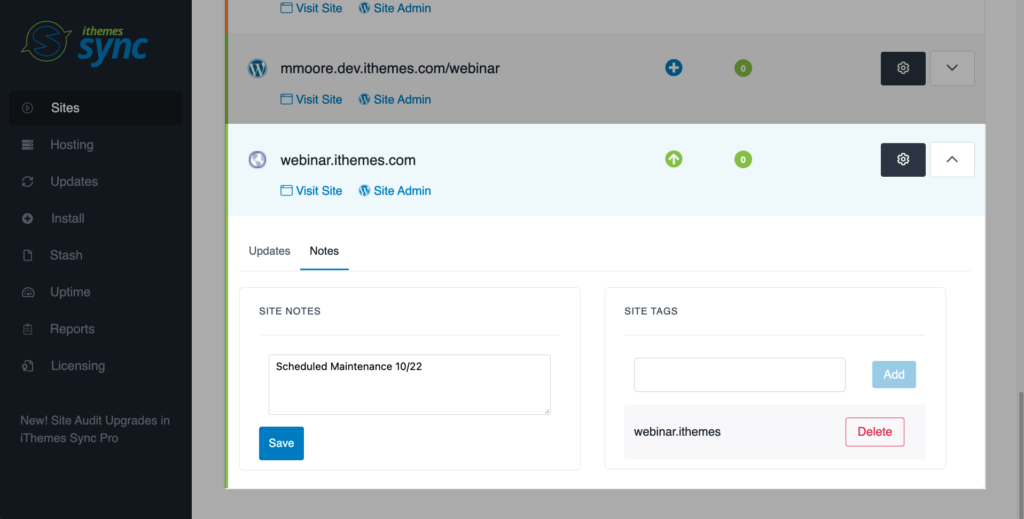The image size is (1024, 519).
Task: Open Sites in the sidebar
Action: point(95,108)
